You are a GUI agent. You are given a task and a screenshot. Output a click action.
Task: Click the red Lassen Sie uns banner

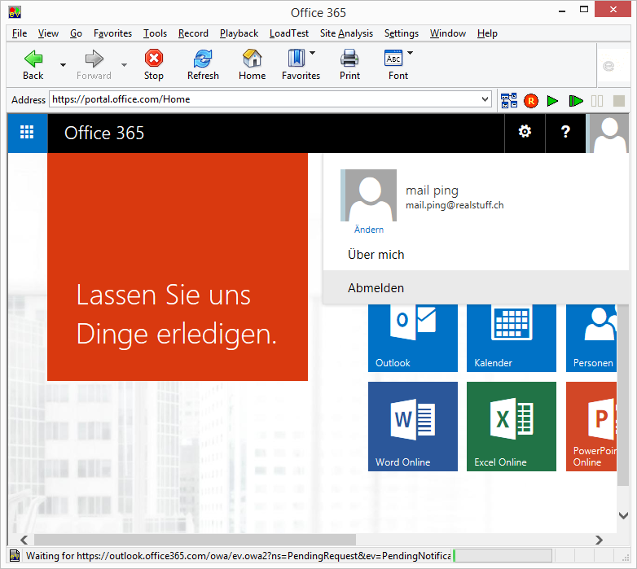[x=178, y=267]
